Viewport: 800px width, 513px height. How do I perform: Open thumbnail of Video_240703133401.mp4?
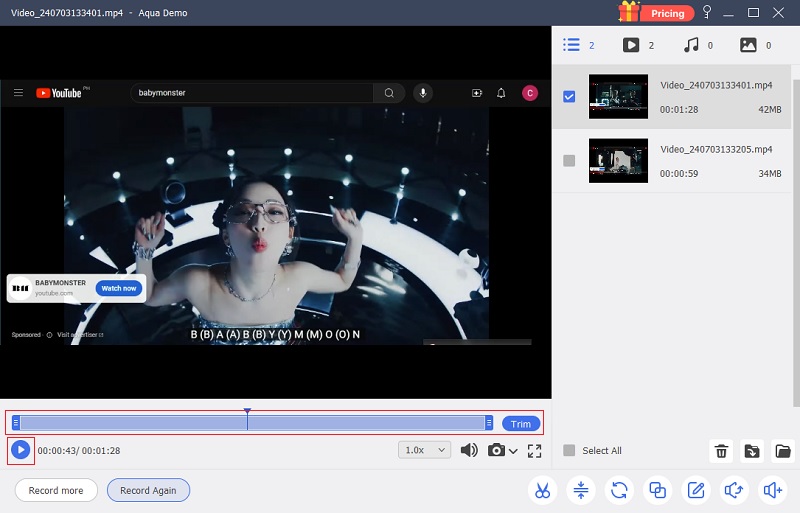point(618,96)
